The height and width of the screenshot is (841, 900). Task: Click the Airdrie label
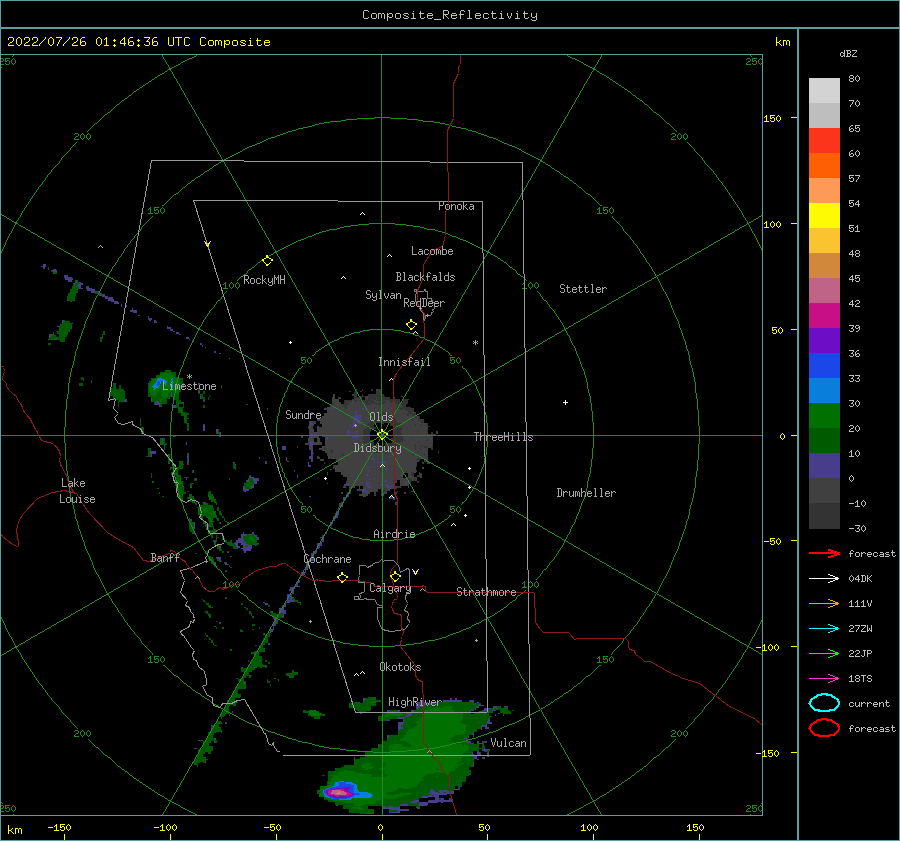pyautogui.click(x=394, y=534)
